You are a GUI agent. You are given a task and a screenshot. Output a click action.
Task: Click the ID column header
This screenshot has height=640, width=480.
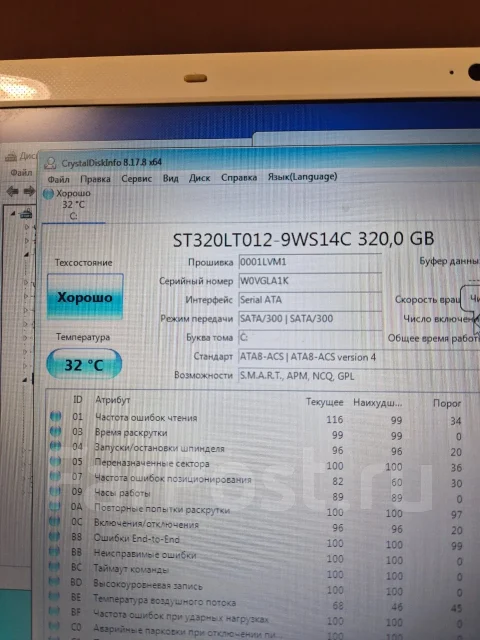78,400
